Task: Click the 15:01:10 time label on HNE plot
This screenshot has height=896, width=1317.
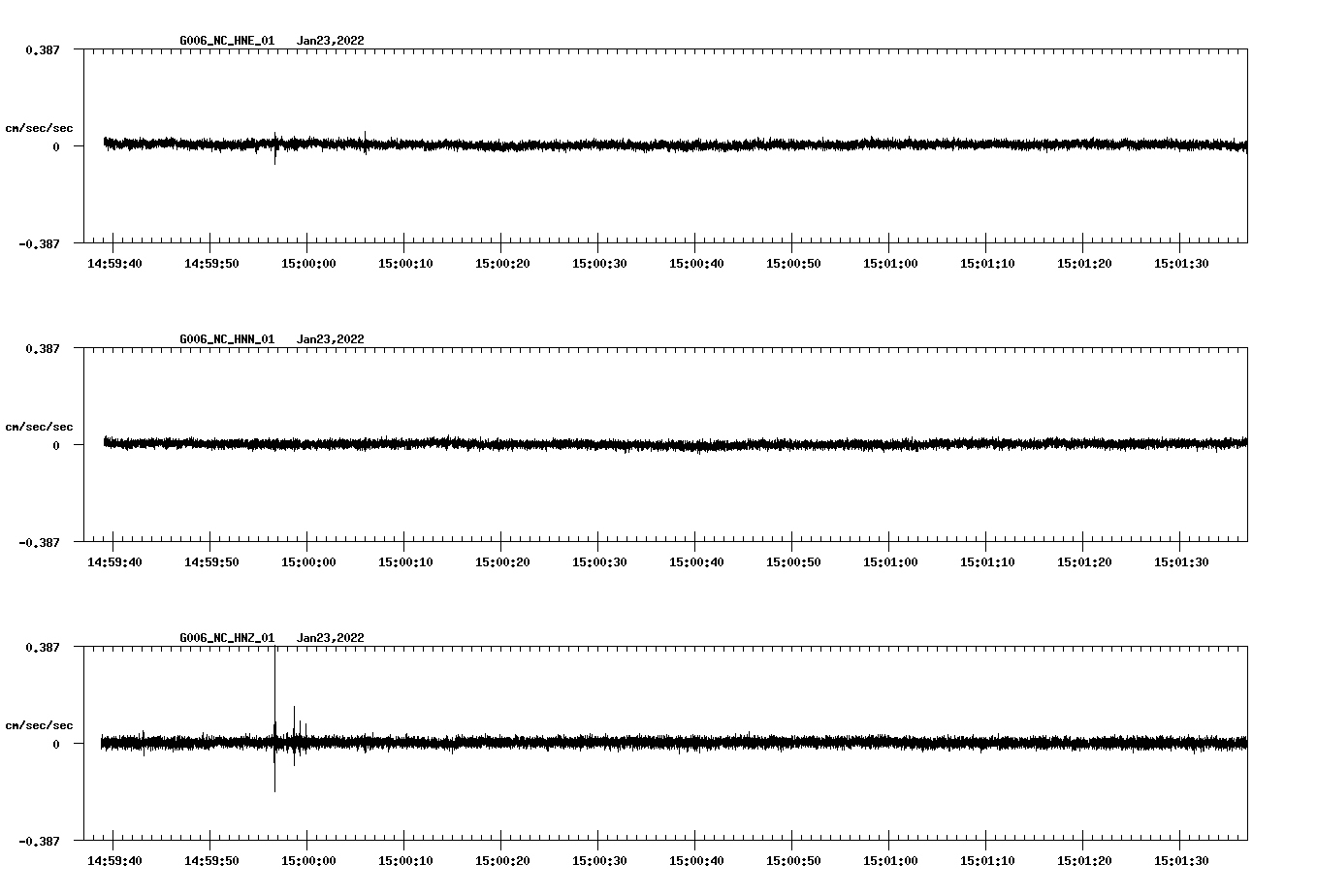Action: (x=986, y=264)
